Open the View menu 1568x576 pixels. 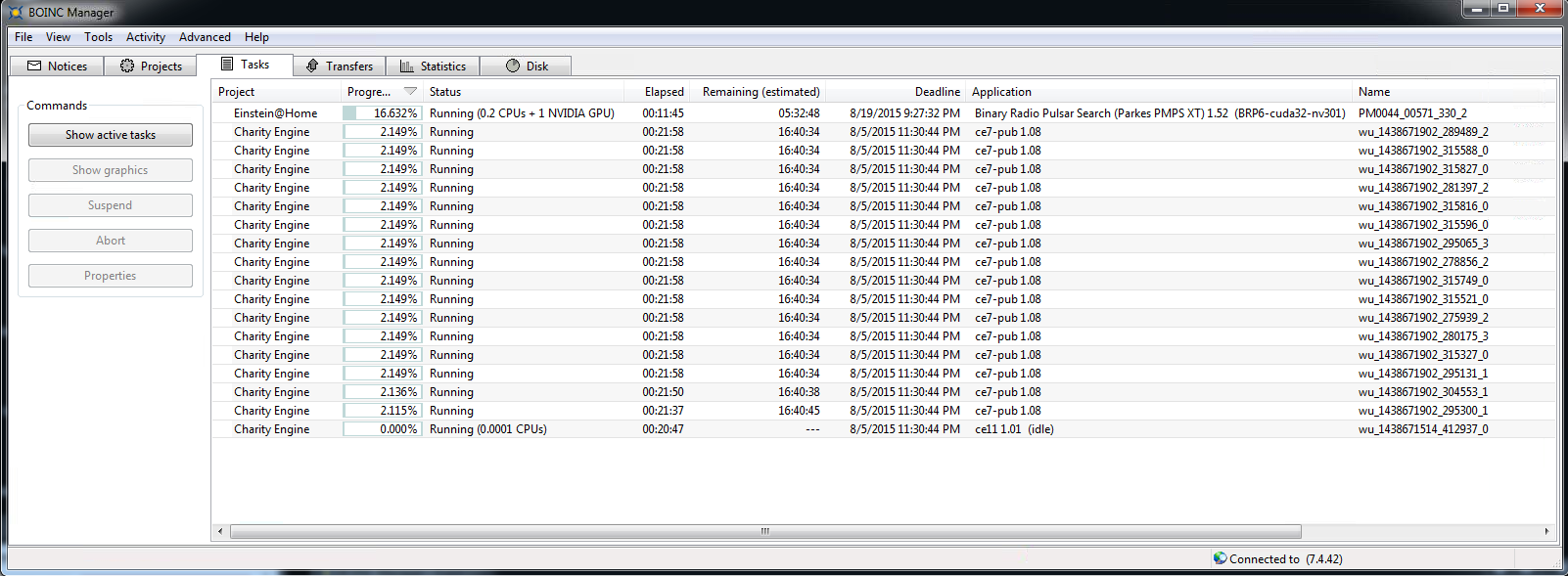(58, 37)
